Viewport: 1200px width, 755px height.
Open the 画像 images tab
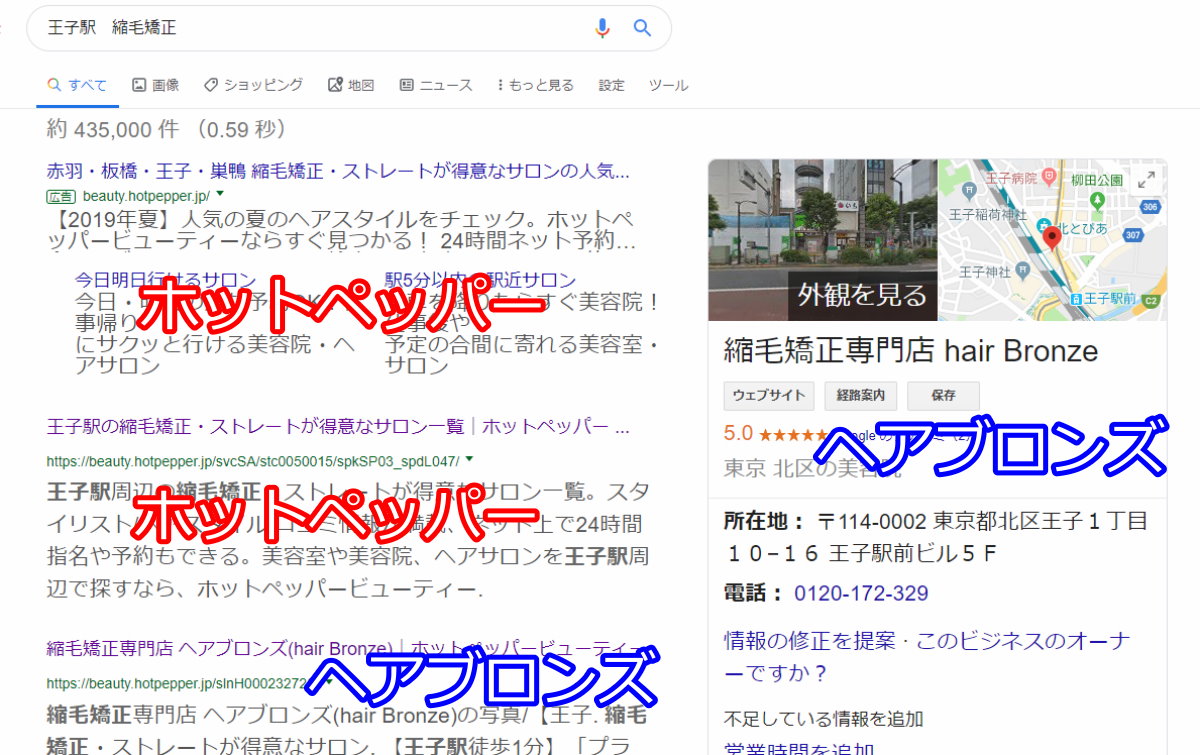156,86
